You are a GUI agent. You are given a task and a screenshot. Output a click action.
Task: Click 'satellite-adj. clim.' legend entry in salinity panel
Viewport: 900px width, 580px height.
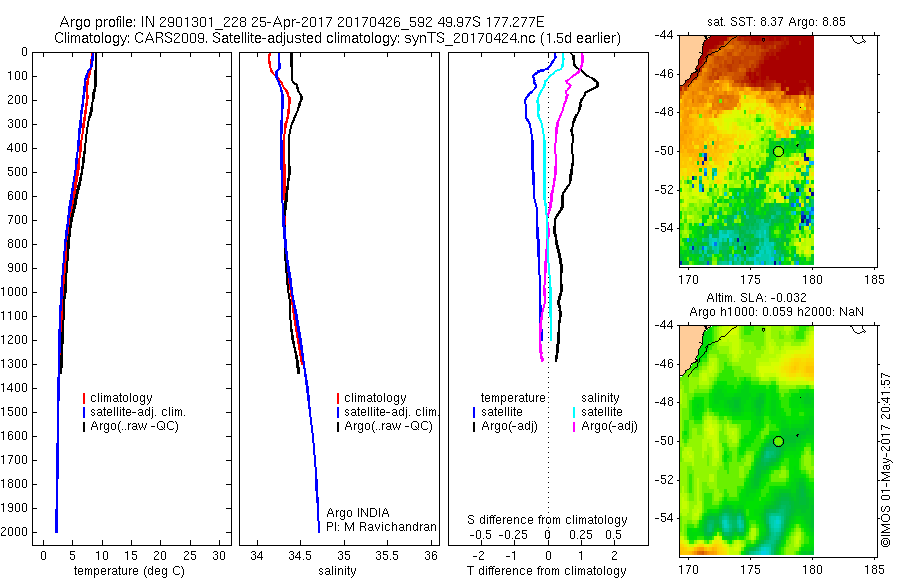391,412
